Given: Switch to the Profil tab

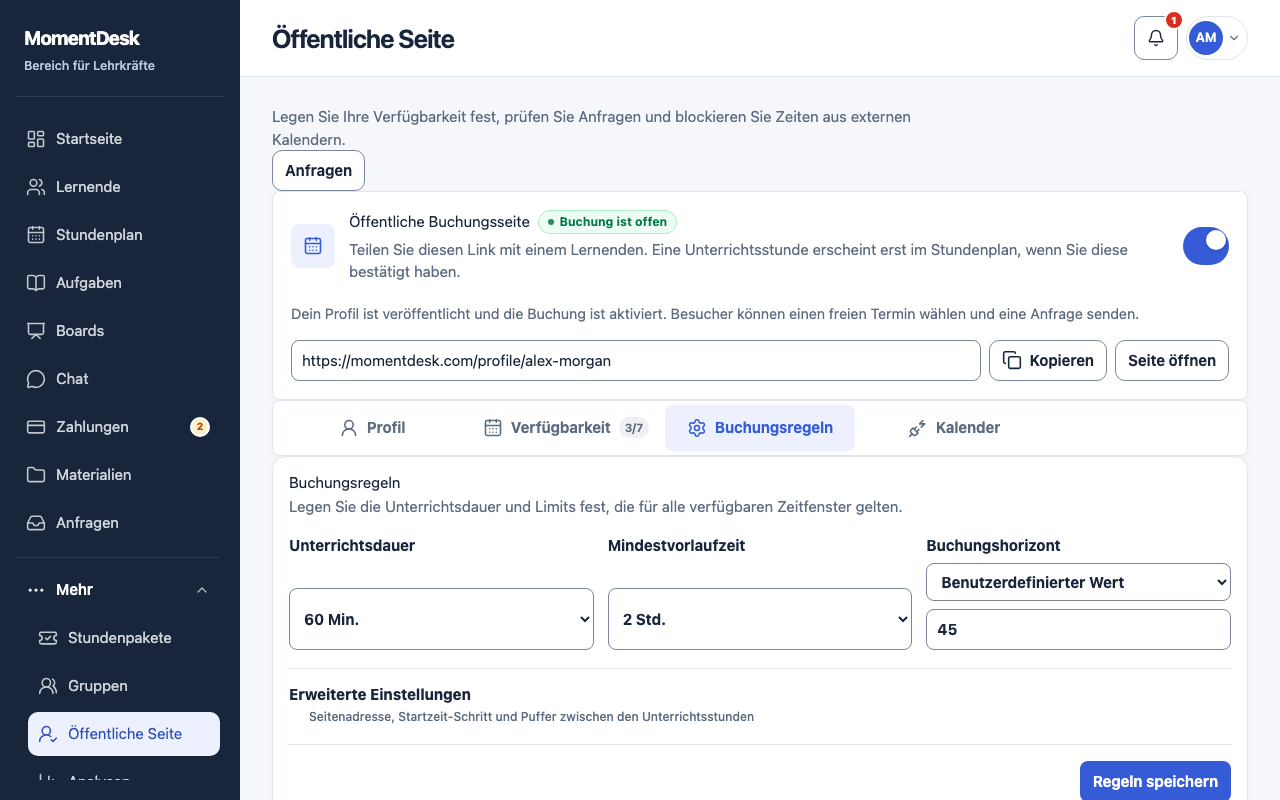Looking at the screenshot, I should click(372, 428).
